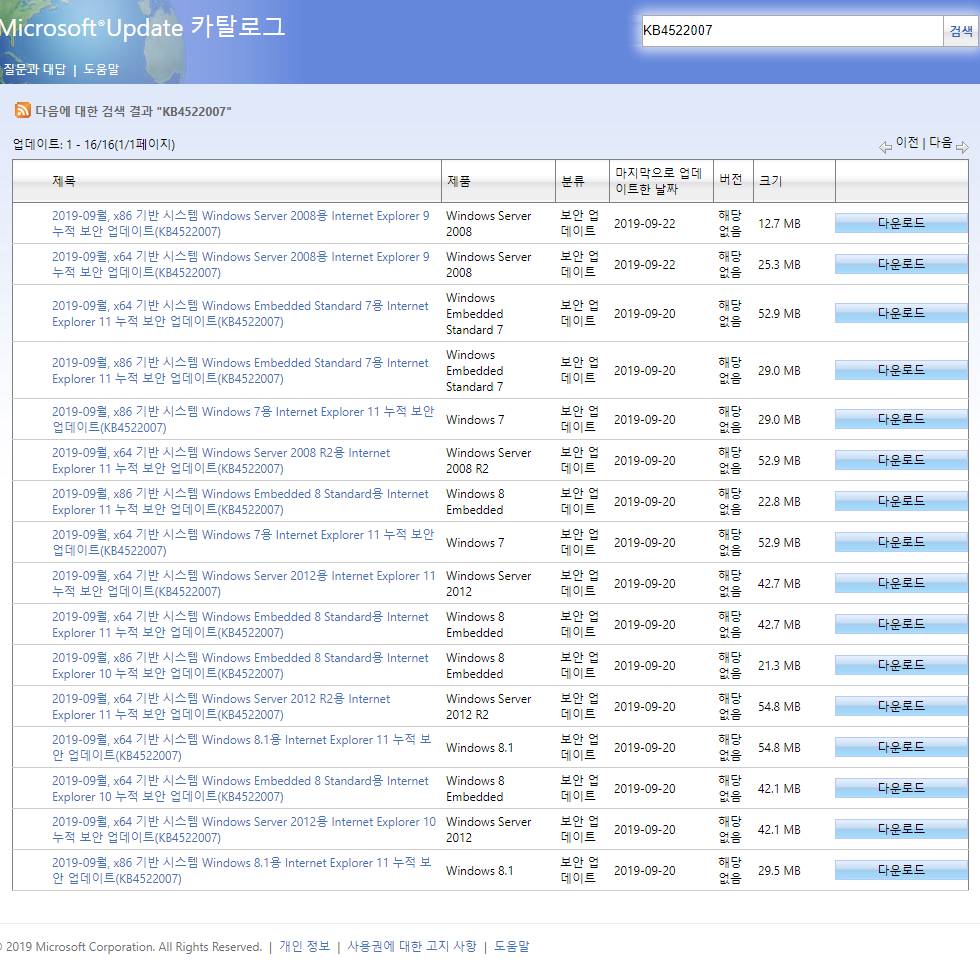
Task: Click the 다음 pagination link
Action: pos(940,142)
